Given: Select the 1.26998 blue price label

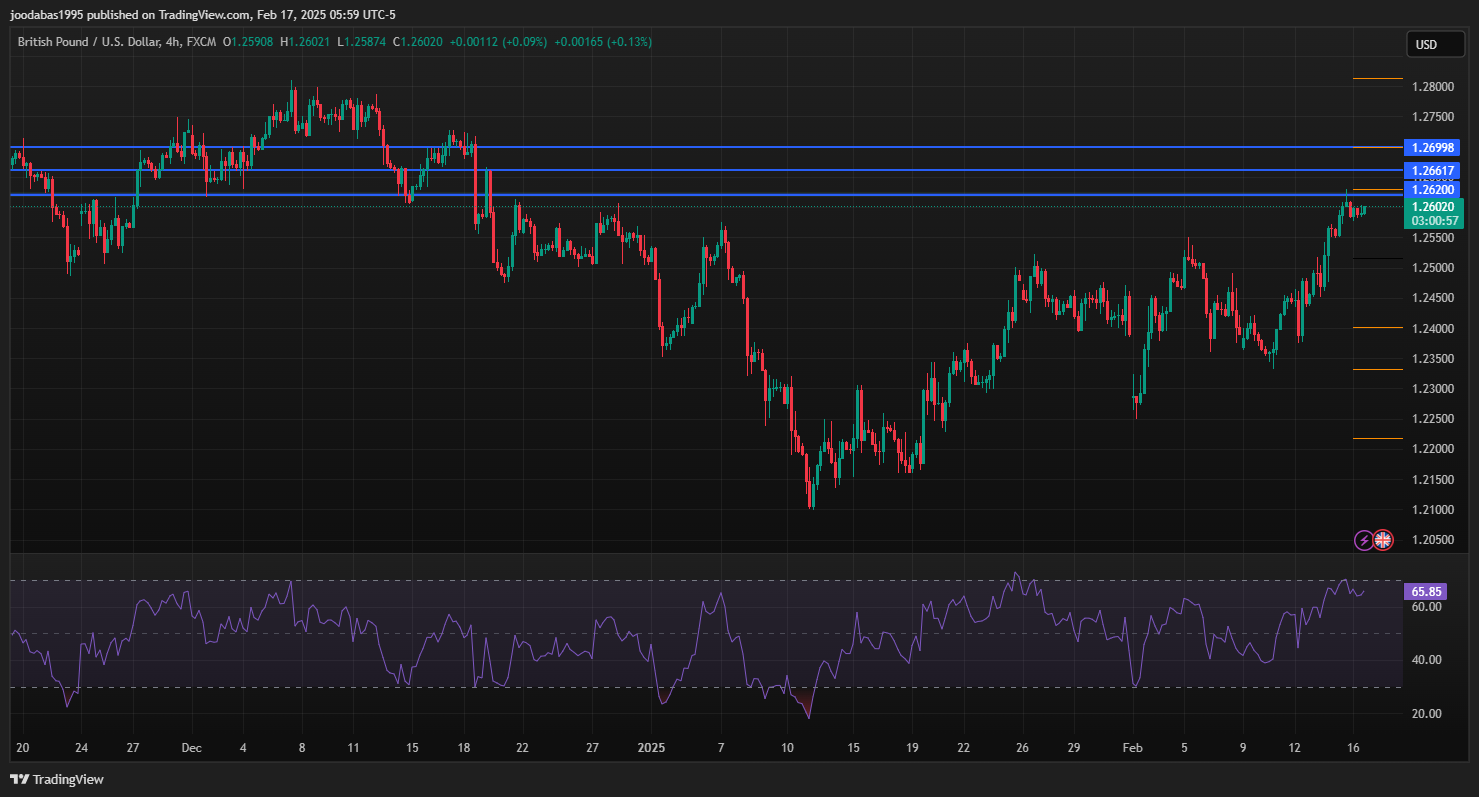Looking at the screenshot, I should (x=1434, y=147).
